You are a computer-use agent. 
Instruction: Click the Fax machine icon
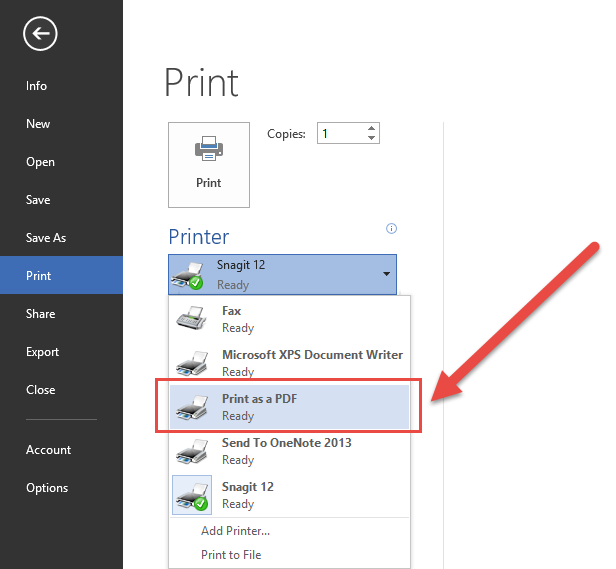point(191,318)
